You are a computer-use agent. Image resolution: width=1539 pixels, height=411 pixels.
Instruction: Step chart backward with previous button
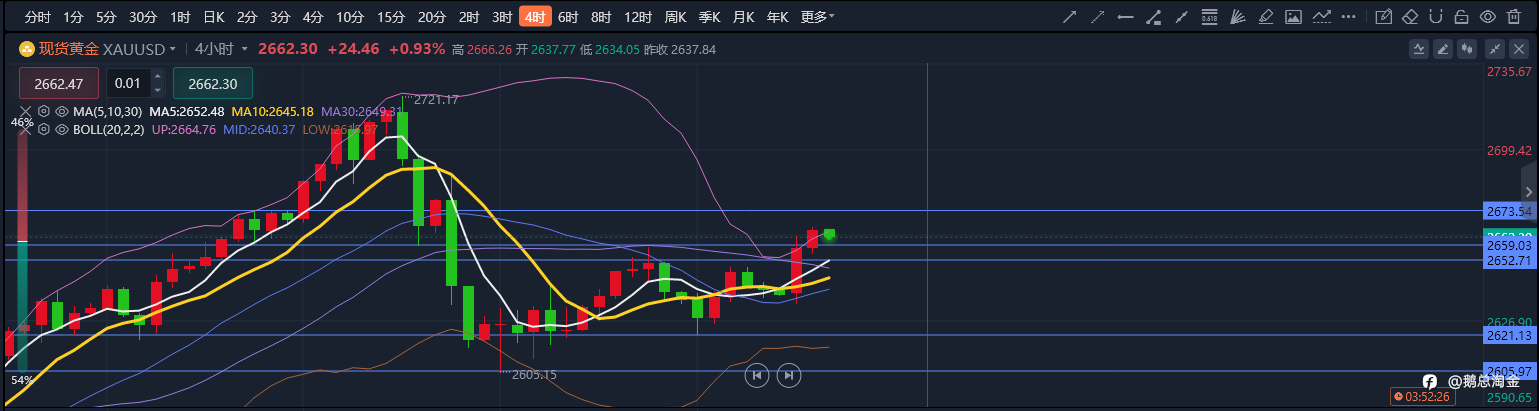tap(758, 375)
